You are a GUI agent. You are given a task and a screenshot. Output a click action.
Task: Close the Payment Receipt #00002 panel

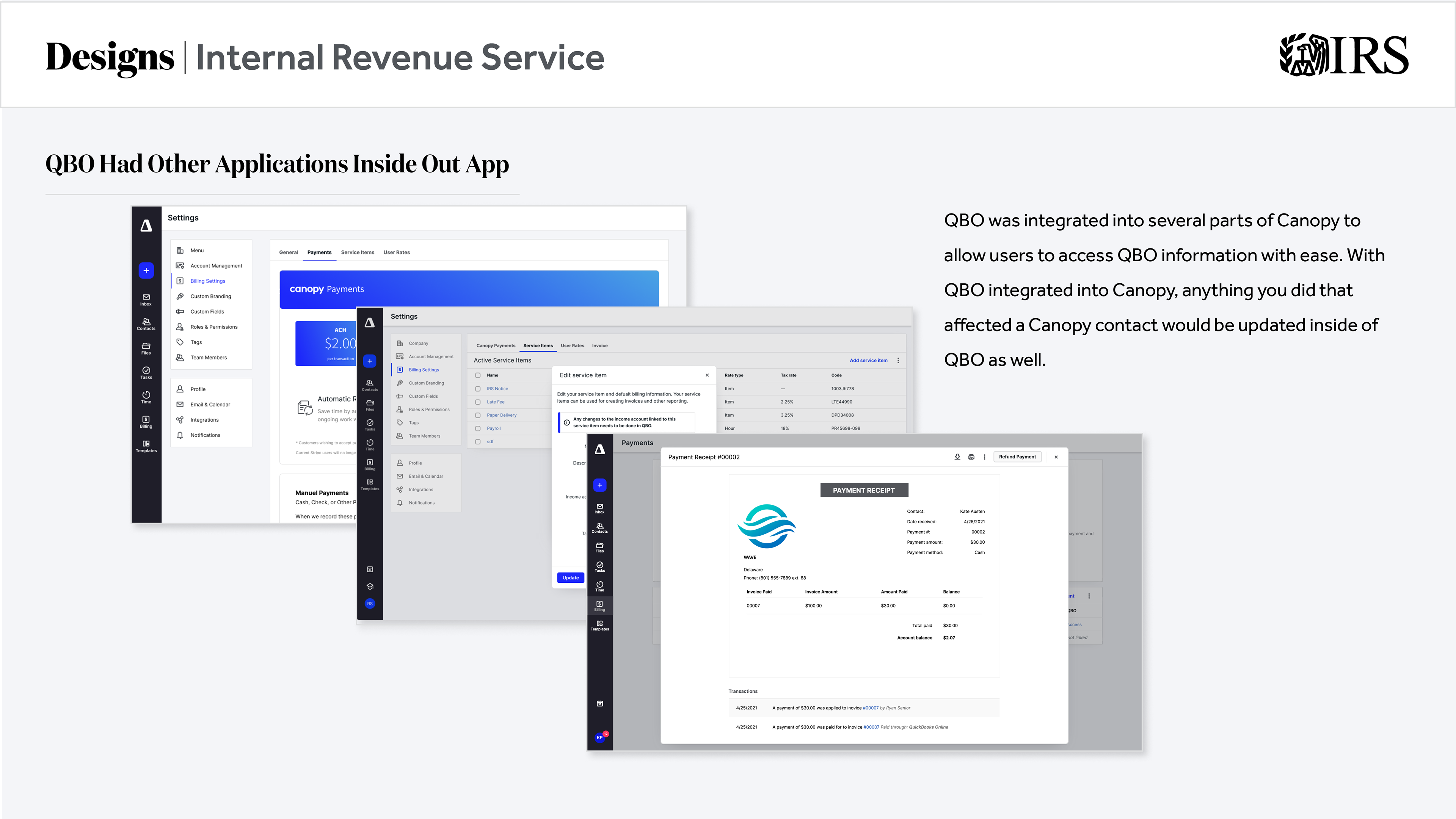pos(1056,457)
